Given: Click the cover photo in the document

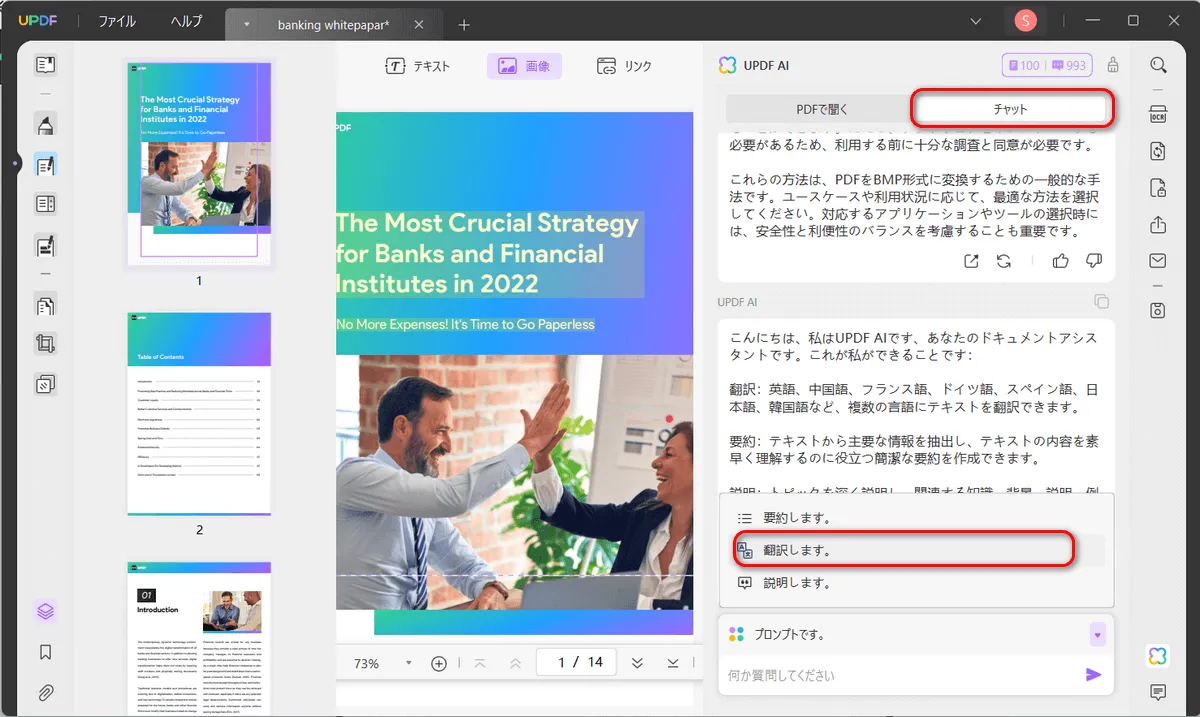Looking at the screenshot, I should (515, 482).
